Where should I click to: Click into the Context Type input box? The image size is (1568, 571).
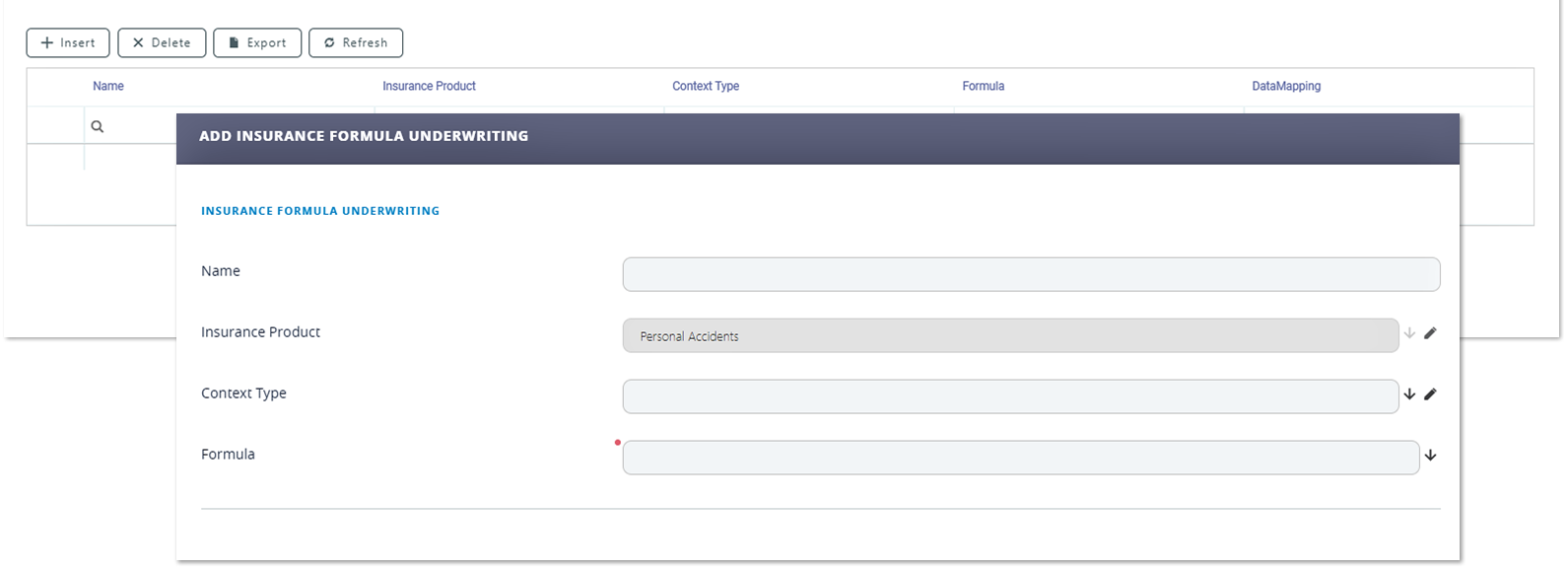[x=1010, y=396]
